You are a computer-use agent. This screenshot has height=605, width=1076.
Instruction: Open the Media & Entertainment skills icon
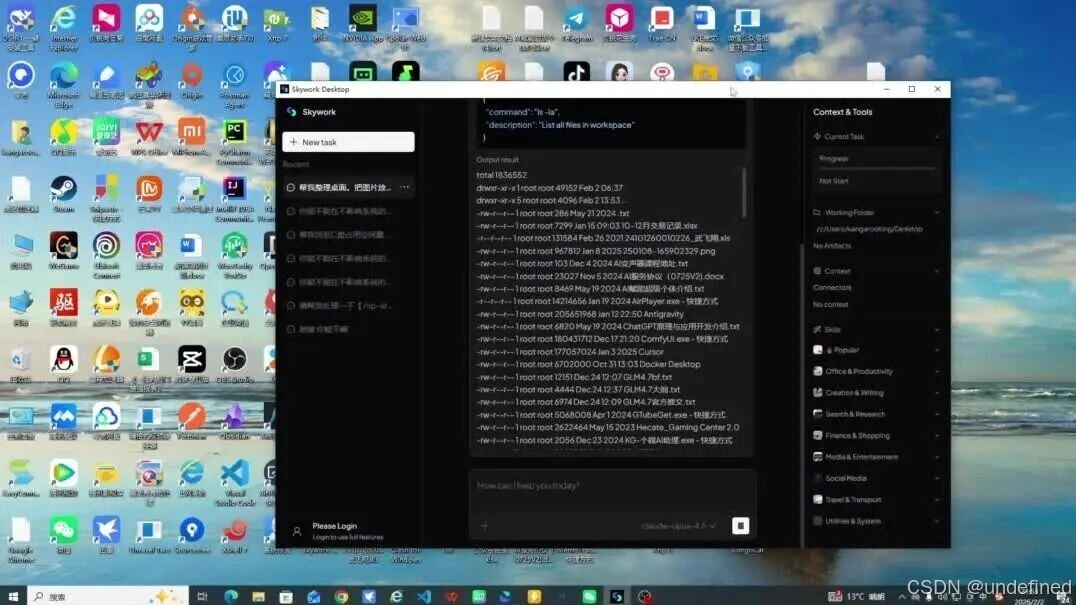tap(817, 457)
